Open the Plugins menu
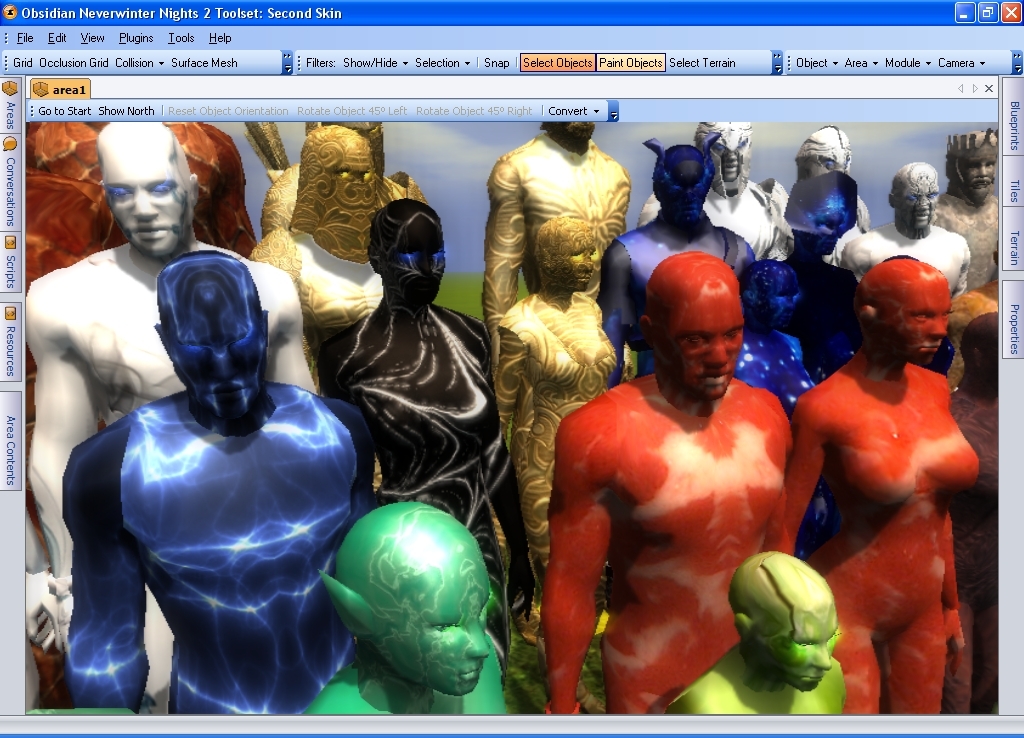 point(136,38)
